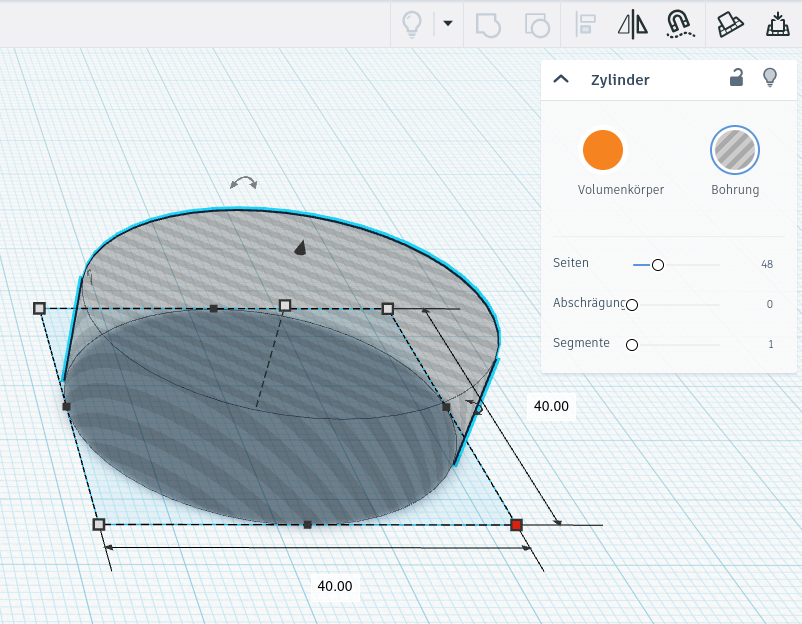Click the Segmente slider handle

(632, 344)
